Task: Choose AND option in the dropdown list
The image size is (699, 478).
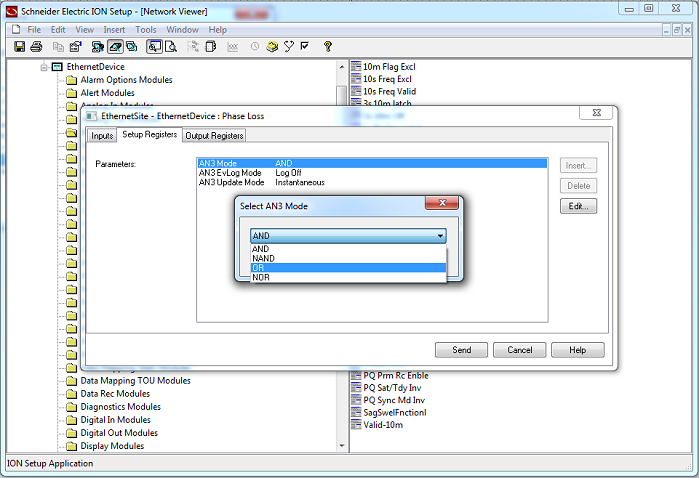Action: tap(349, 249)
